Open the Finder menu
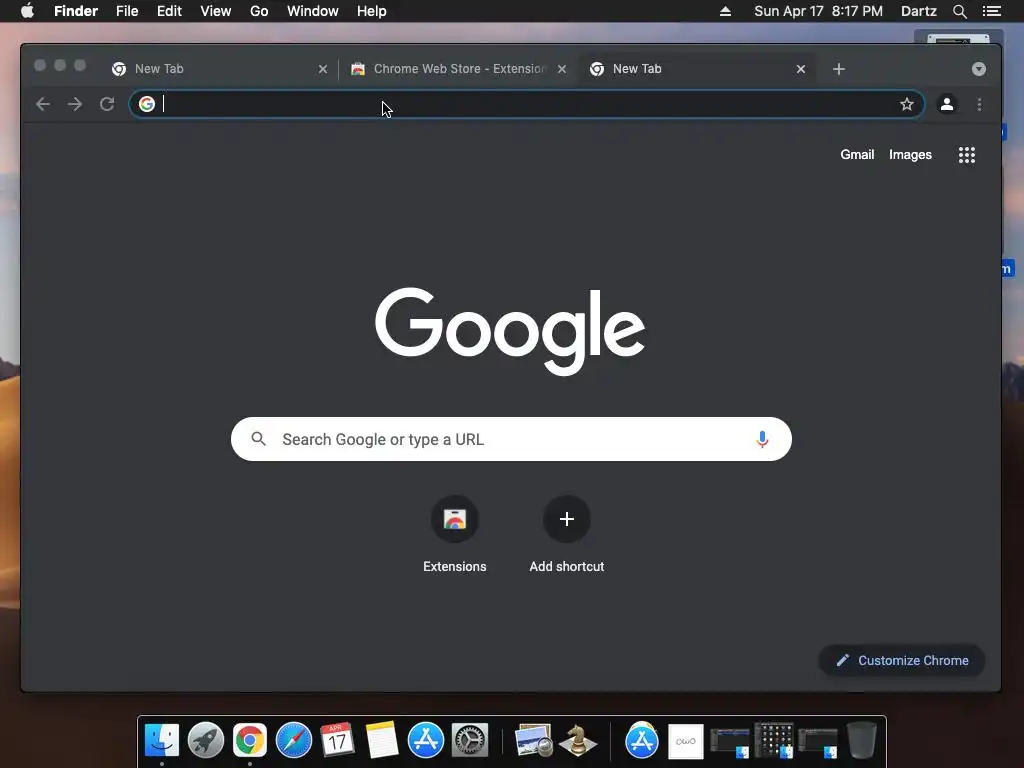This screenshot has height=768, width=1024. (76, 11)
